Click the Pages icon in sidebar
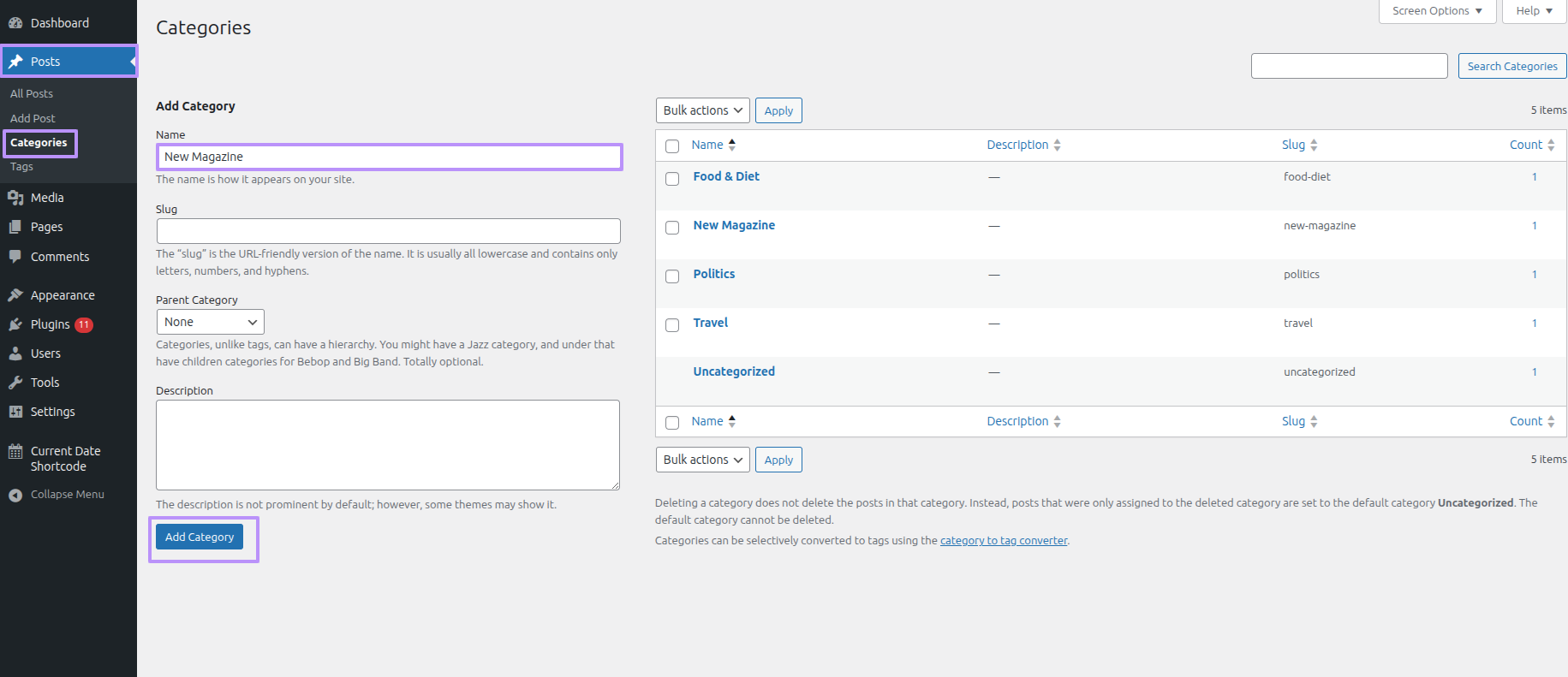Screen dimensions: 1568x677 click(x=15, y=227)
